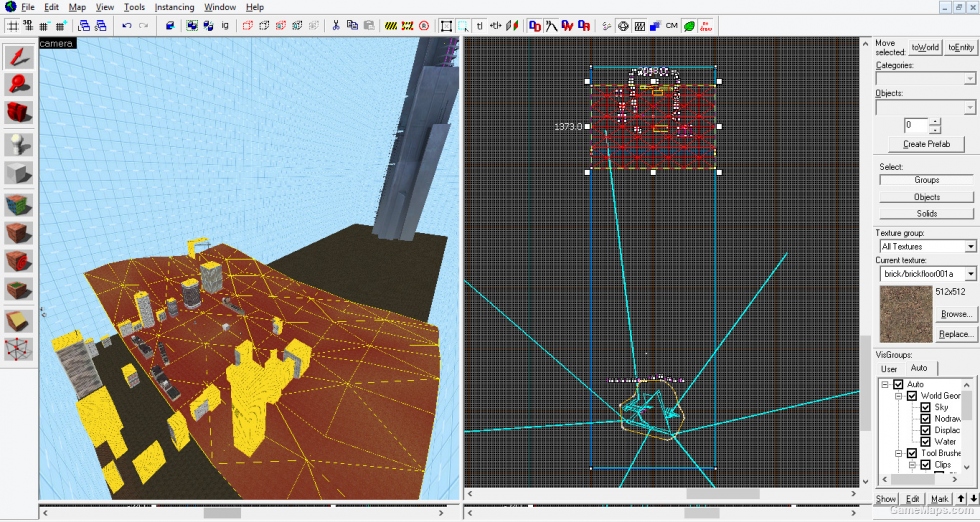This screenshot has height=522, width=980.
Task: Open the Instancing menu
Action: pyautogui.click(x=174, y=7)
